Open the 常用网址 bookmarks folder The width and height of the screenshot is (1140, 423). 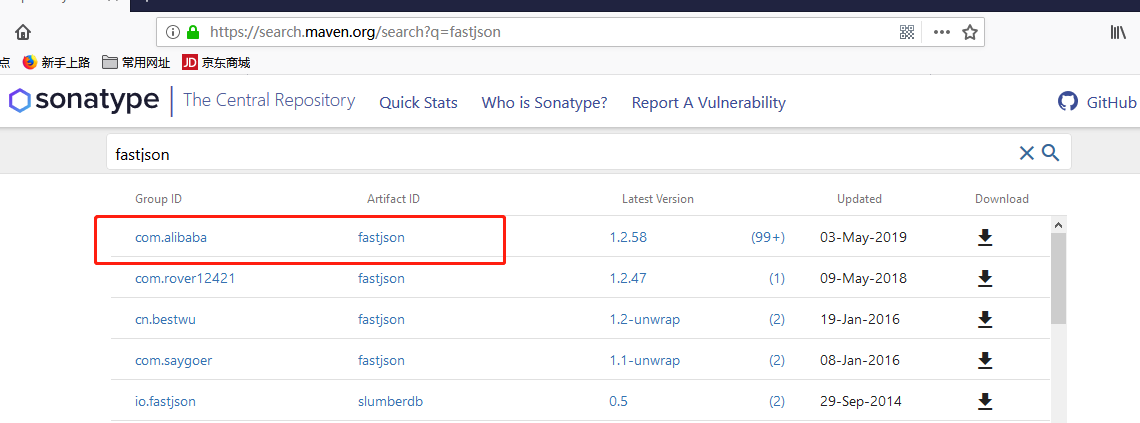(x=136, y=63)
